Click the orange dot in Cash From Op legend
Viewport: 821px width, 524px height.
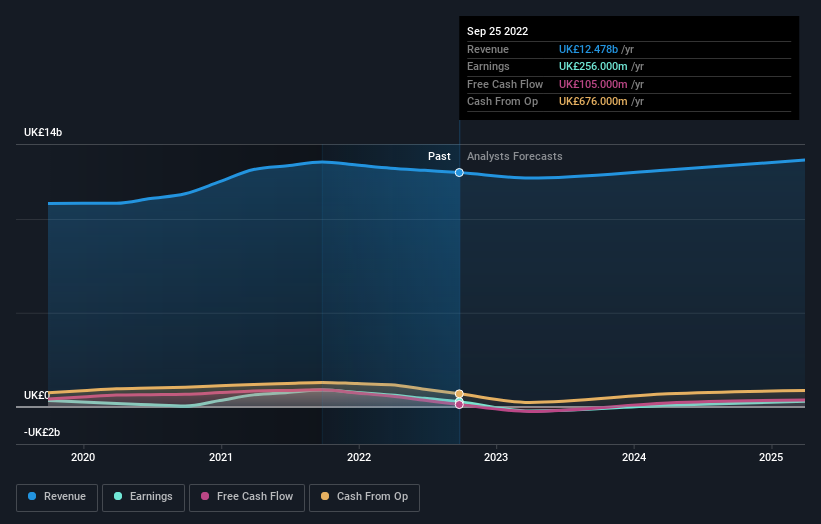click(325, 496)
